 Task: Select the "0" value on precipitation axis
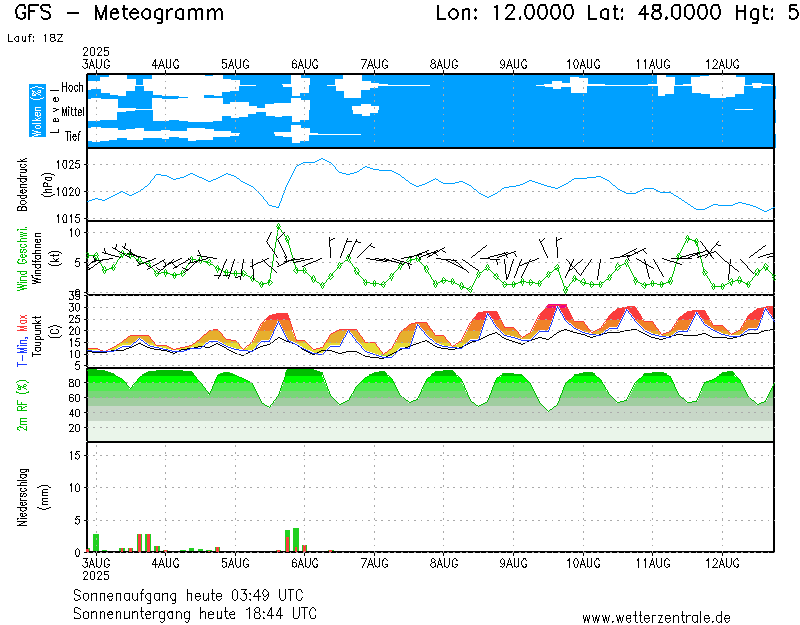(78, 553)
